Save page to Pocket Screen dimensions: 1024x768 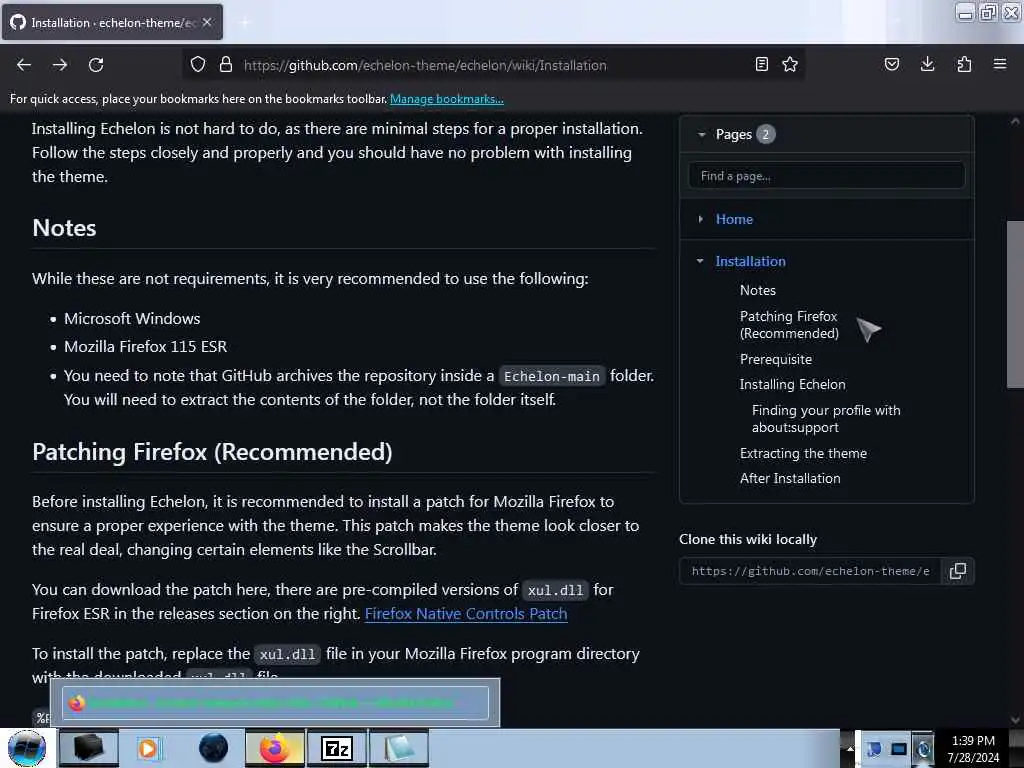[x=892, y=64]
